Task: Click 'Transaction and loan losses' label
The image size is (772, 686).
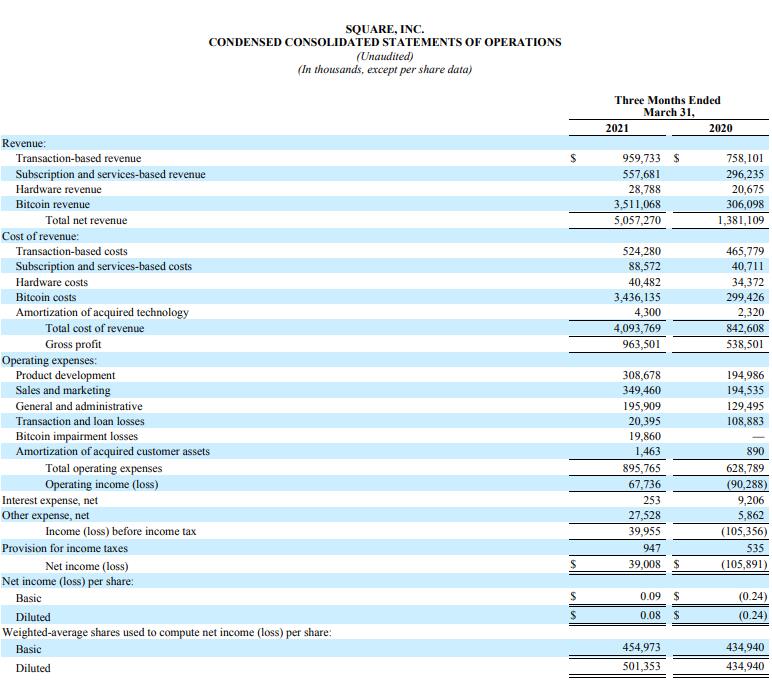Action: (80, 422)
